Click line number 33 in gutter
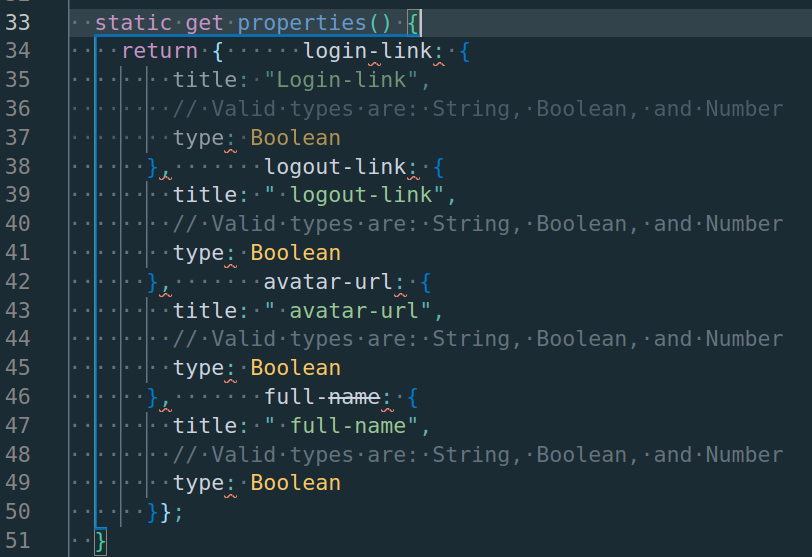 click(x=18, y=23)
